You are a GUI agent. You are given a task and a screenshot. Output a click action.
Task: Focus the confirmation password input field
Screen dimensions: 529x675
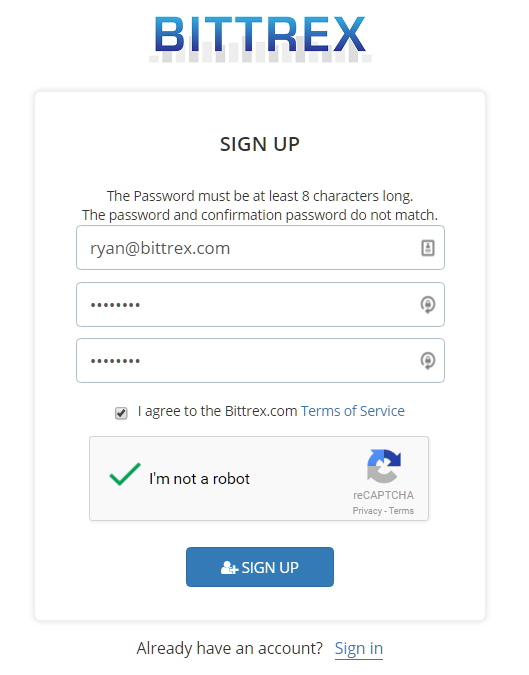260,361
